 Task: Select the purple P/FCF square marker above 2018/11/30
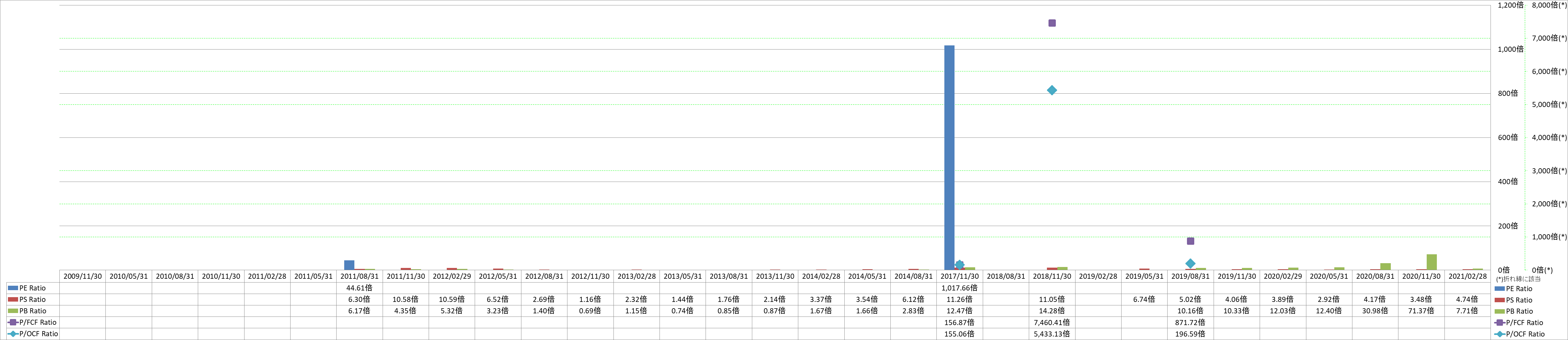[1052, 23]
